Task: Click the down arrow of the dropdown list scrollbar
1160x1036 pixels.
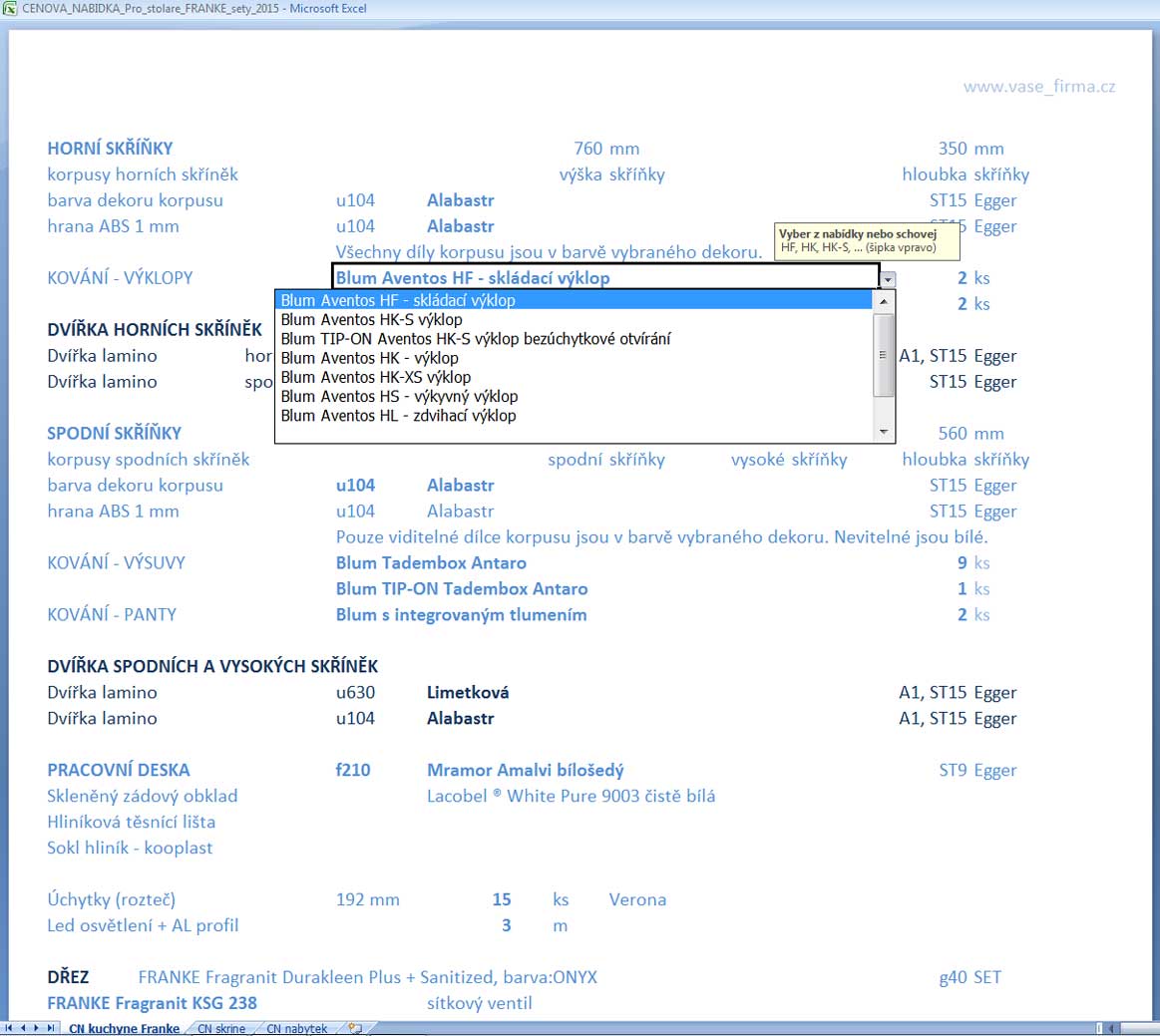Action: tap(884, 432)
